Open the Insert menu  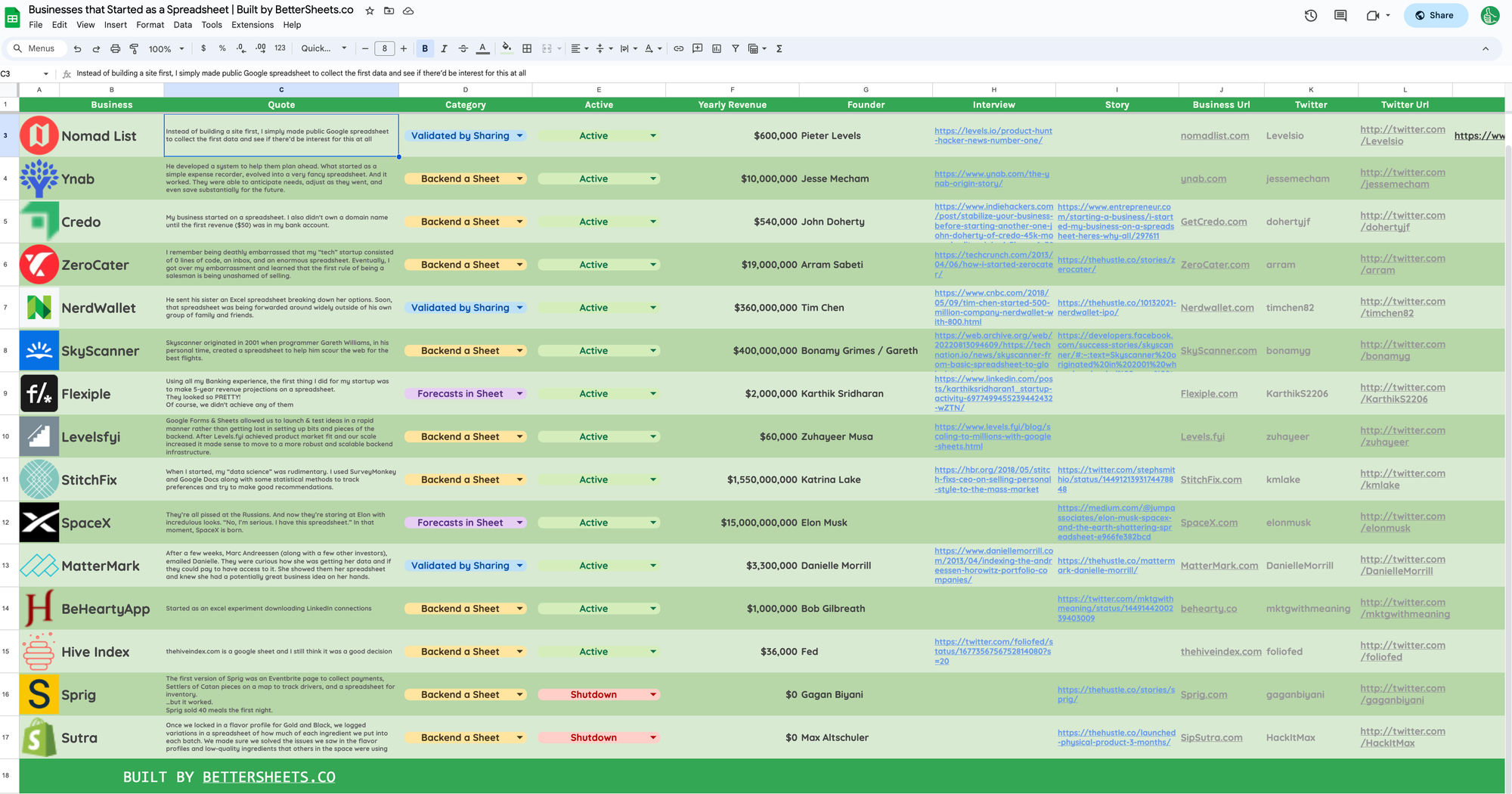(x=116, y=25)
